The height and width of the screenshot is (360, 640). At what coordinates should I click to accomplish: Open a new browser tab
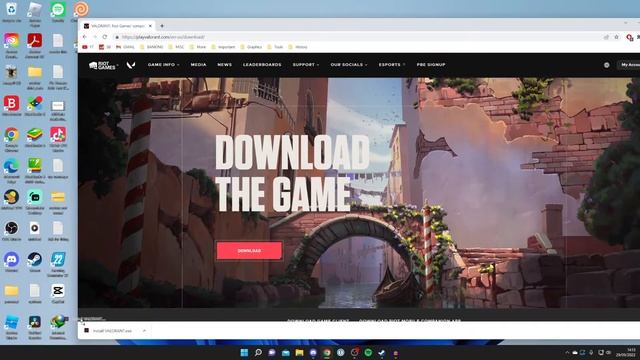pos(162,26)
